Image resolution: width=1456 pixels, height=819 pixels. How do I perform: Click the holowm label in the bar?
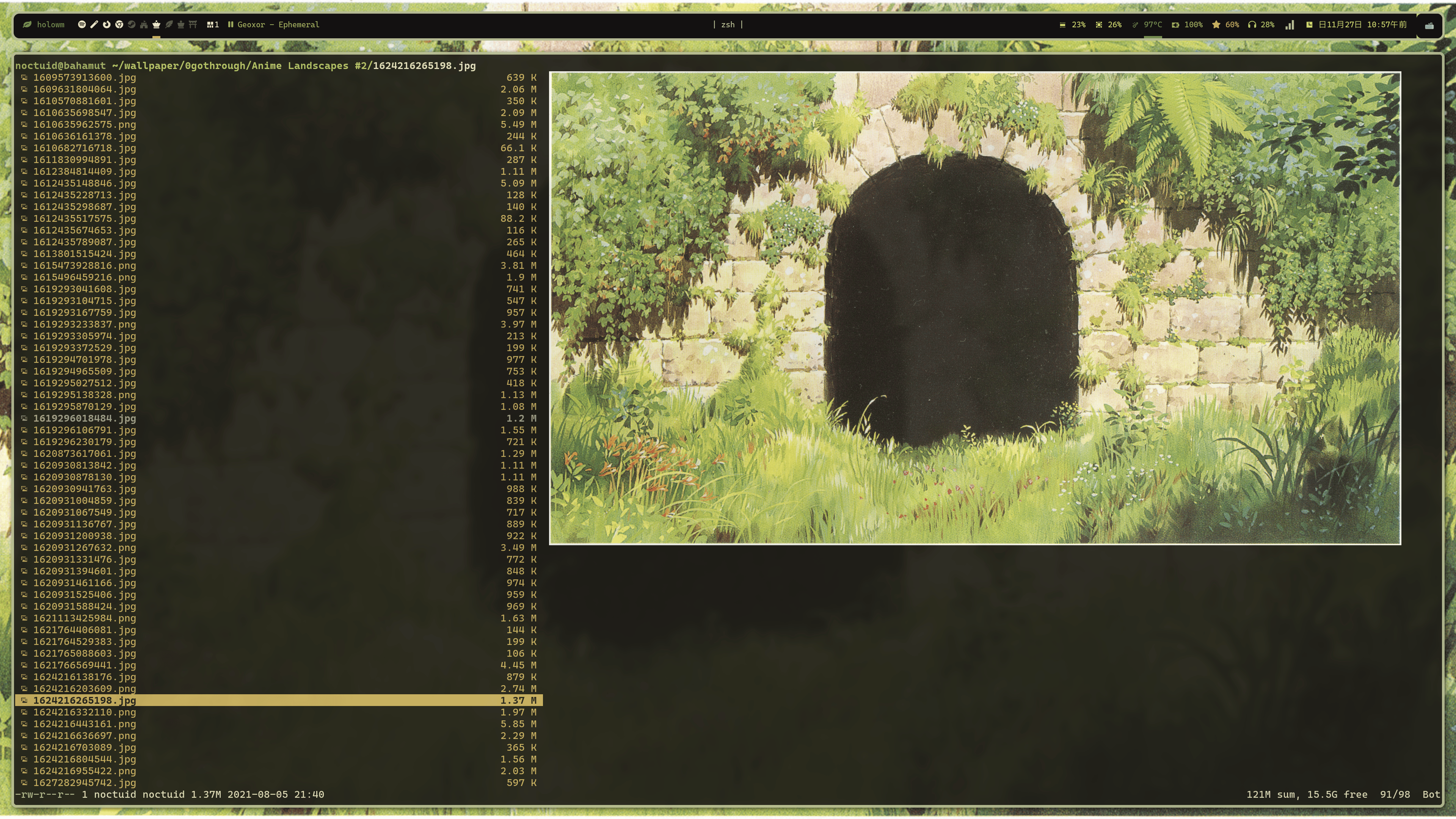click(x=51, y=24)
